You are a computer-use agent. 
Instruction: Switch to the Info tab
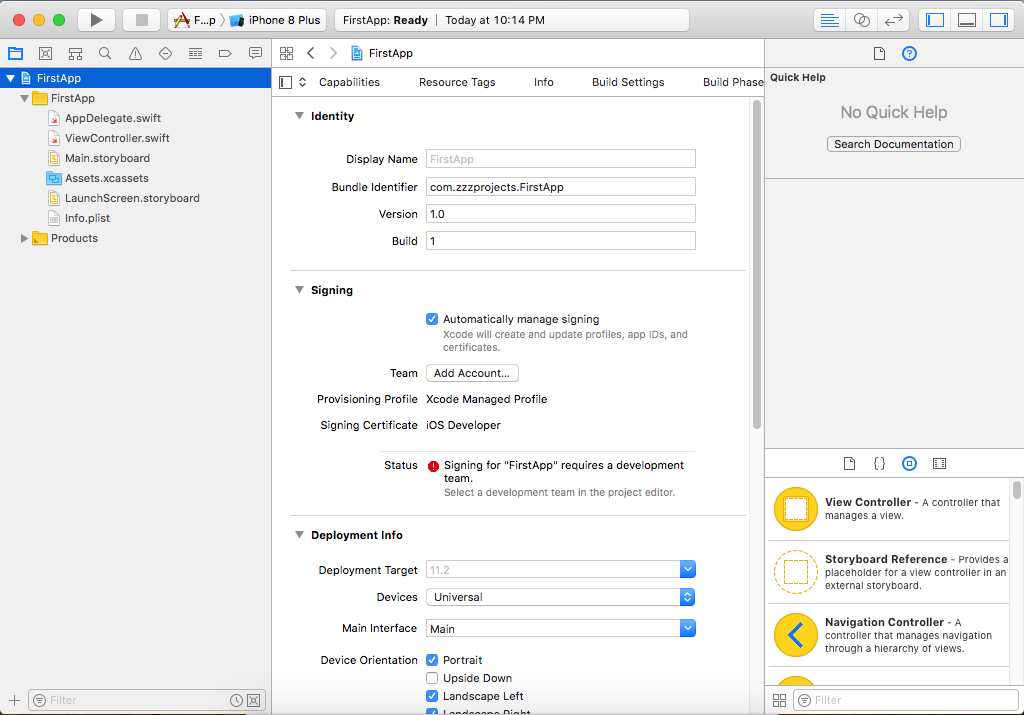[543, 82]
